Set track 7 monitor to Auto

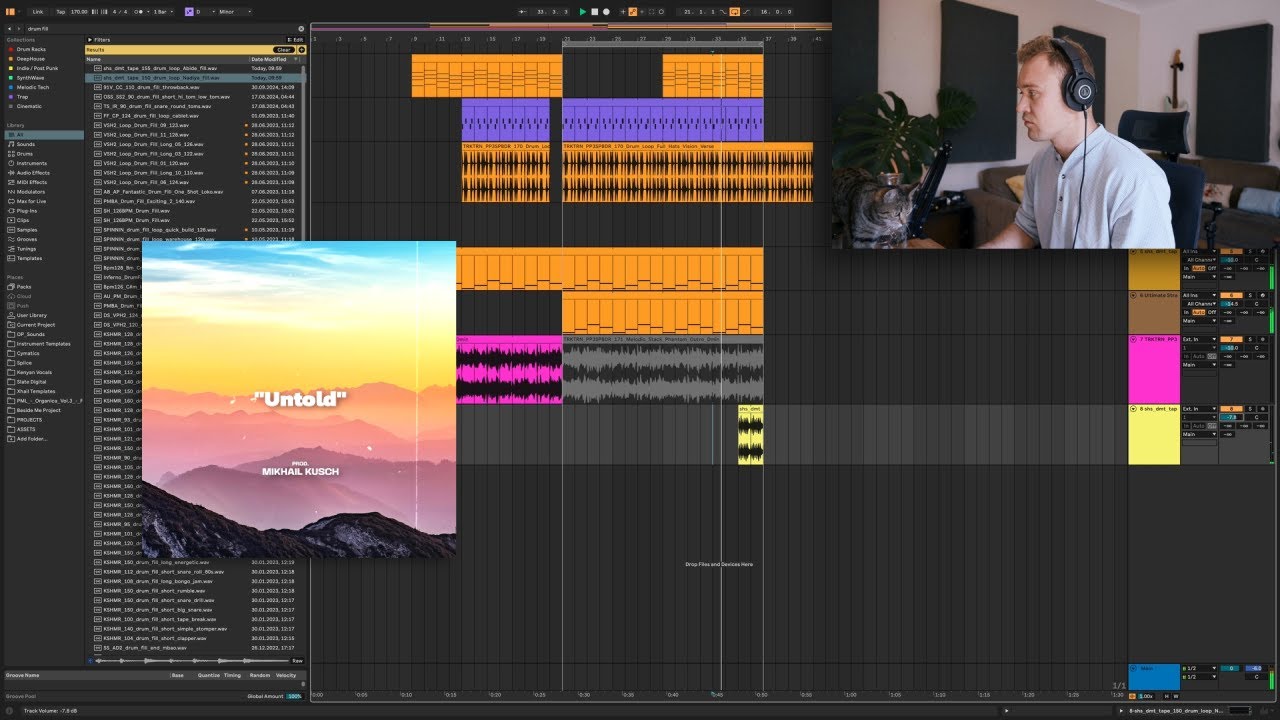(x=1198, y=356)
